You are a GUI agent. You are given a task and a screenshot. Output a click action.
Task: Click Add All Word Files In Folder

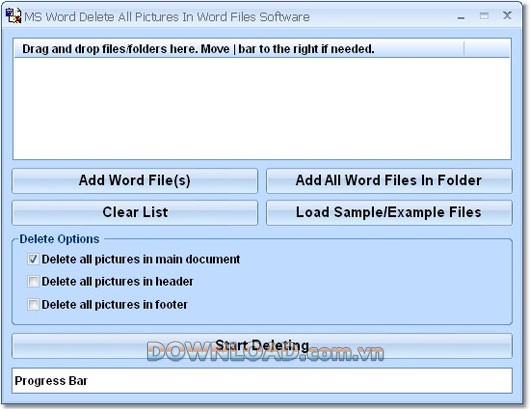click(389, 180)
